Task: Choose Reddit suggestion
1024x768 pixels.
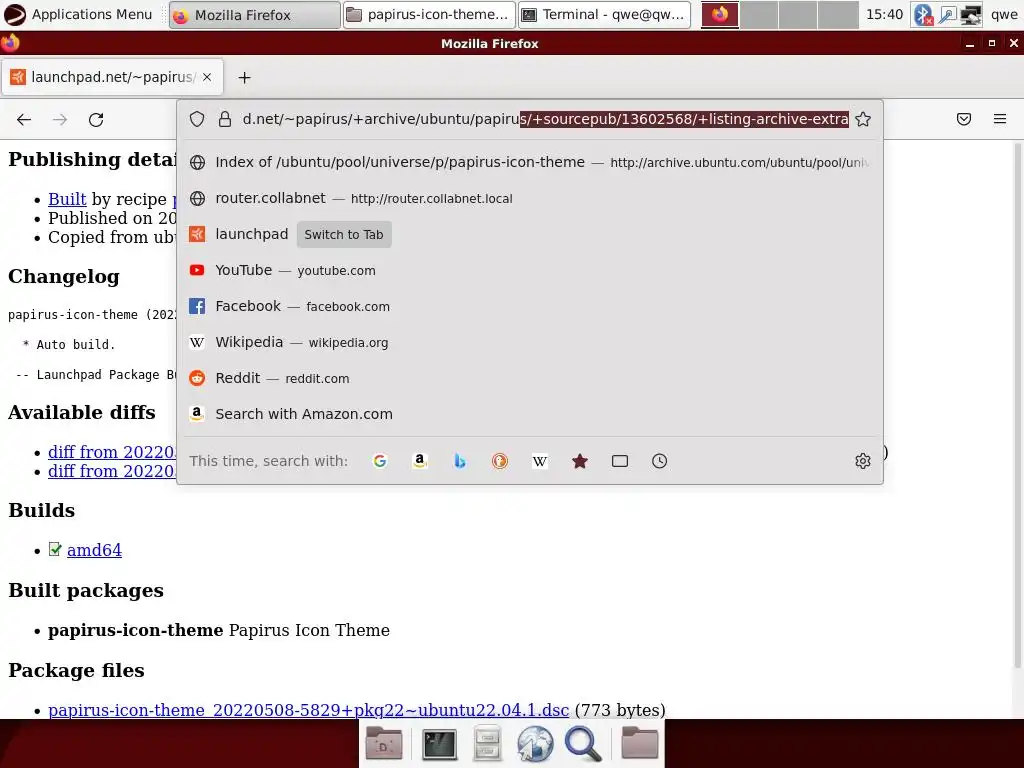Action: pos(530,378)
